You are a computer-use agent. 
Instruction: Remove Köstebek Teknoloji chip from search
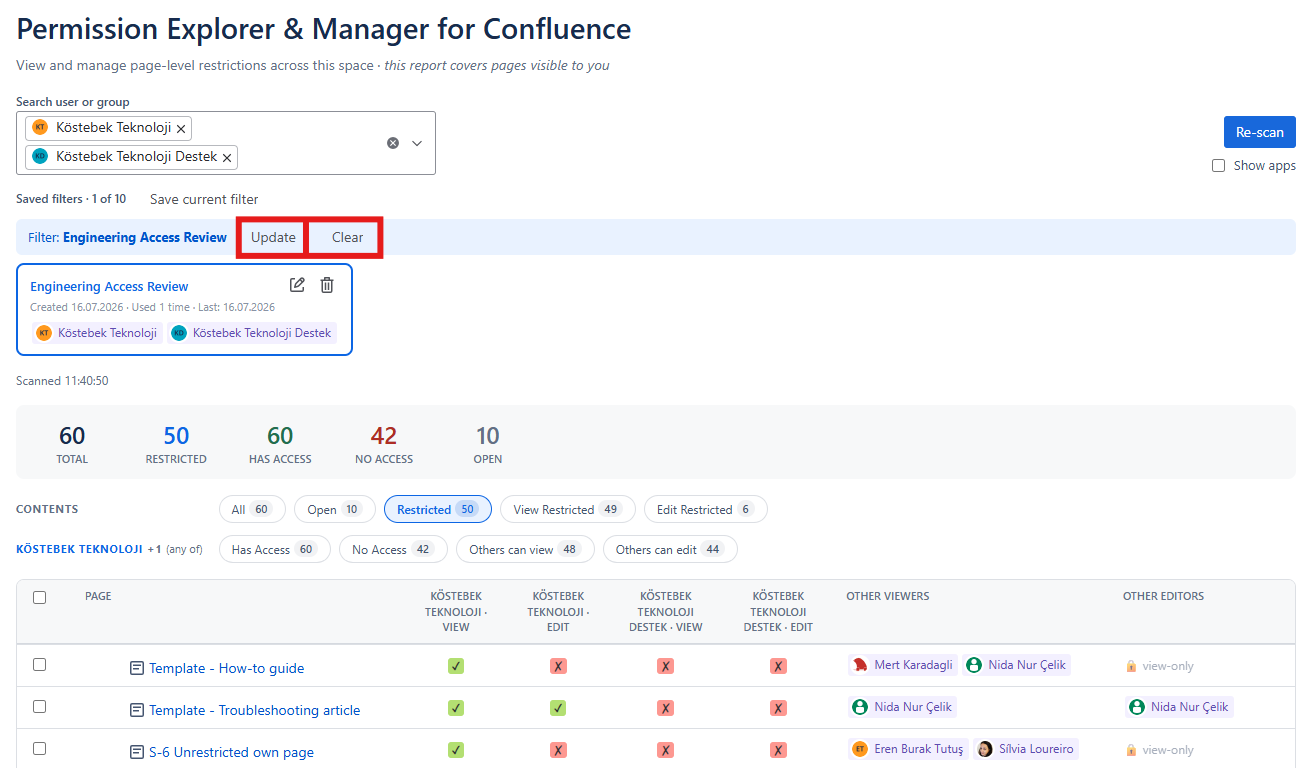coord(181,129)
